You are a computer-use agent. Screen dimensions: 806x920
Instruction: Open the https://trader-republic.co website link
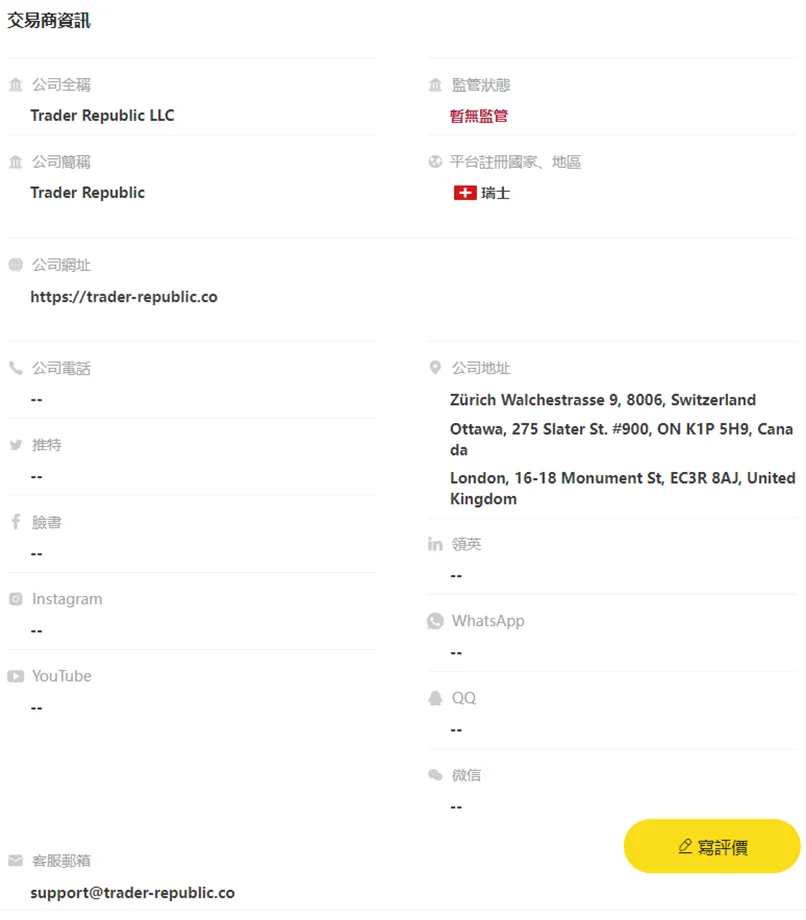pyautogui.click(x=124, y=297)
